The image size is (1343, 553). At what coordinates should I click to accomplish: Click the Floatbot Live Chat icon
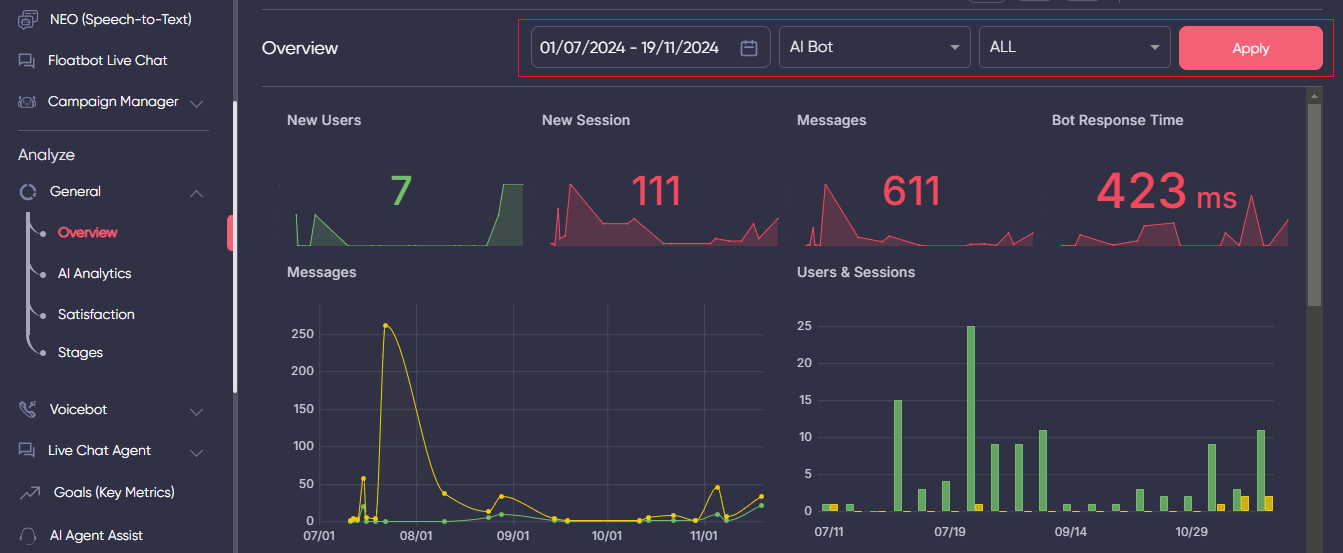(27, 61)
